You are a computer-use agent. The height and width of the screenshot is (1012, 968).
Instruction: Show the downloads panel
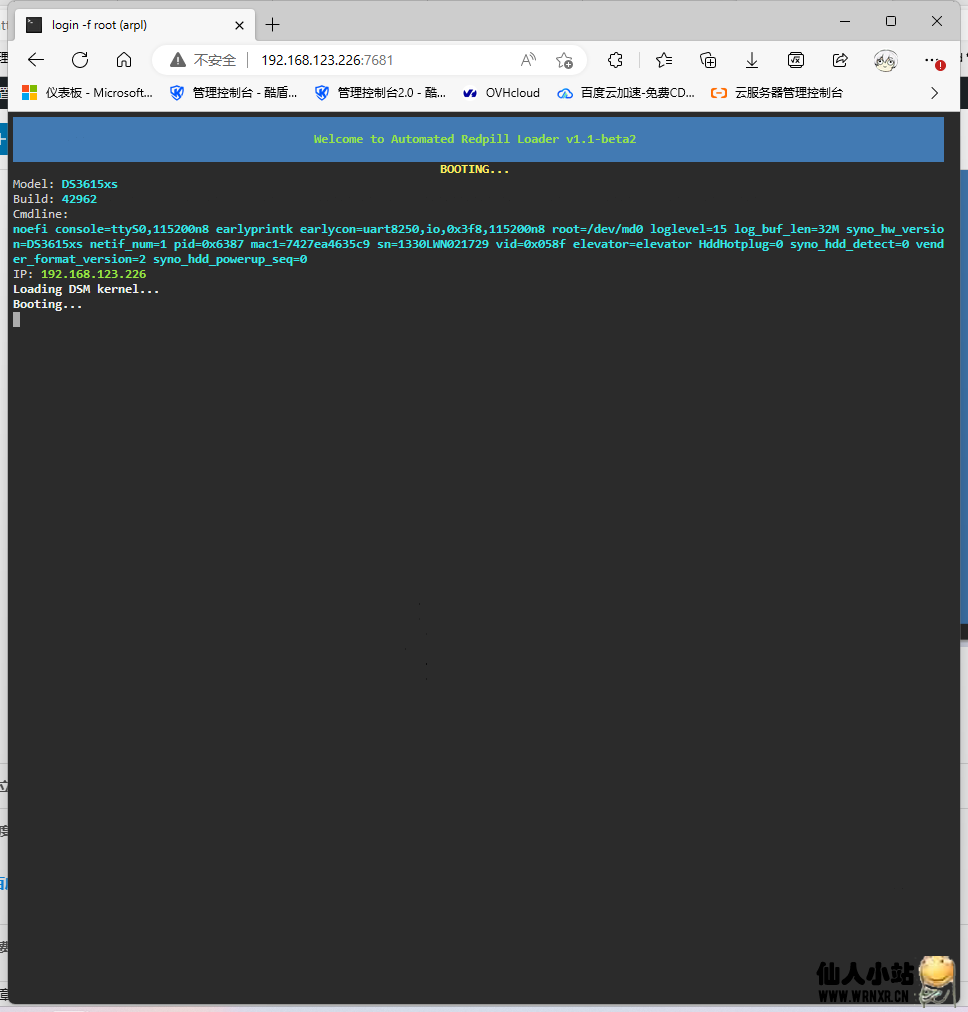coord(752,60)
